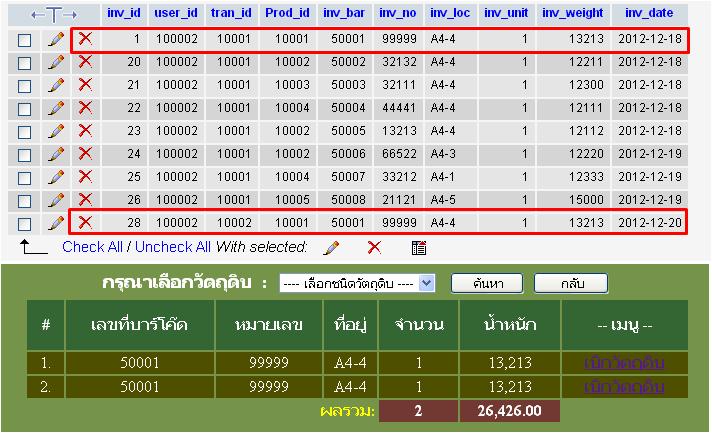Click inv_weight value 15000

pyautogui.click(x=586, y=200)
